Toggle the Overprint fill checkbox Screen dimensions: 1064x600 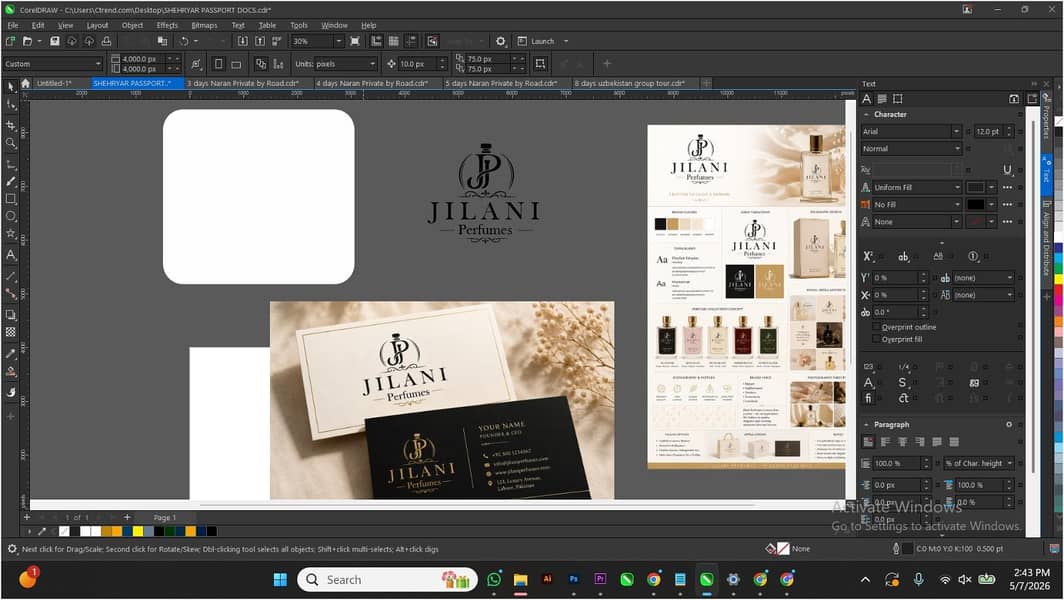click(876, 339)
